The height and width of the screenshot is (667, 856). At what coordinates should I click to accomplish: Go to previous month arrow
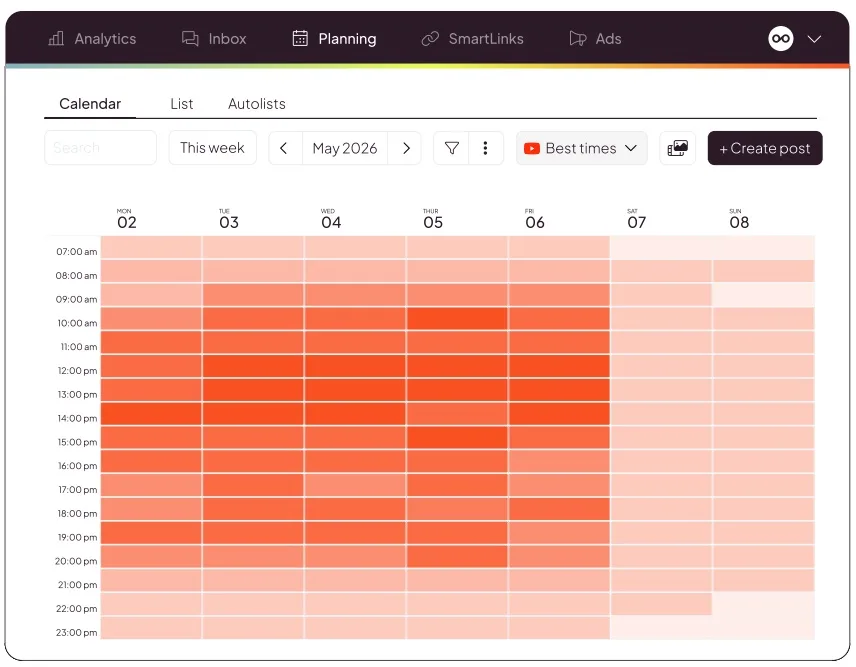(284, 148)
